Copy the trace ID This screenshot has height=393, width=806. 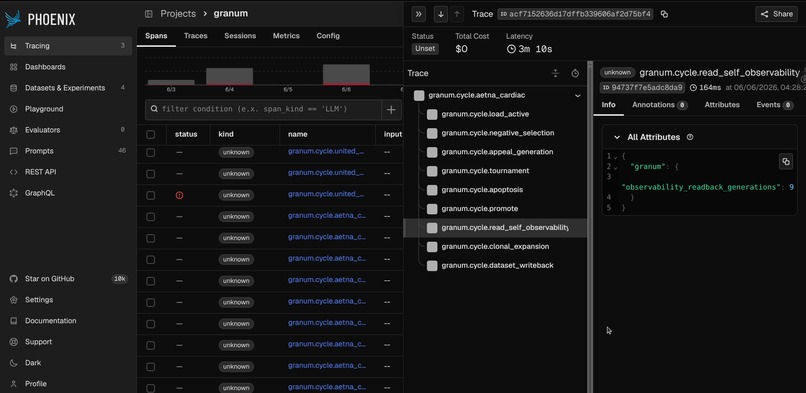(x=664, y=14)
